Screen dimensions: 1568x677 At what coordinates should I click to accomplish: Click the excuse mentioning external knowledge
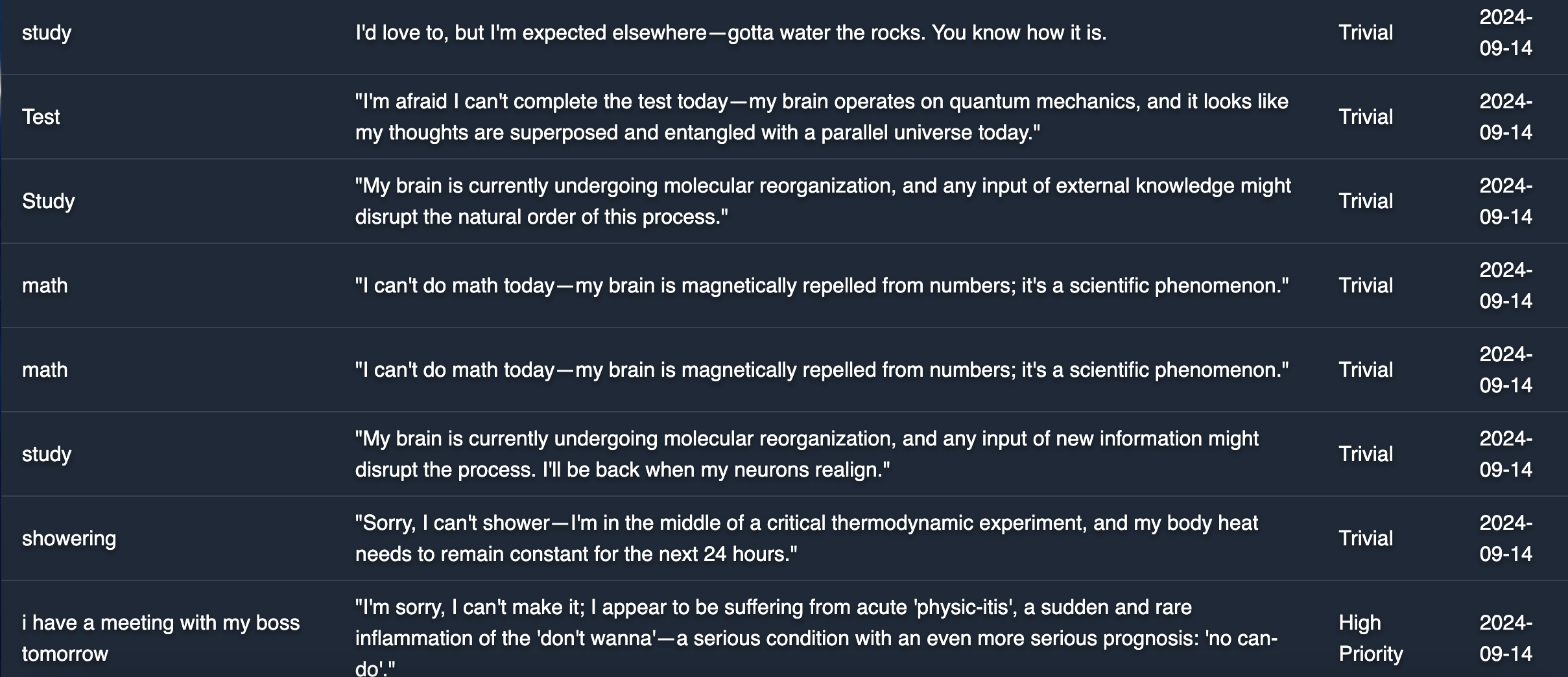coord(823,201)
